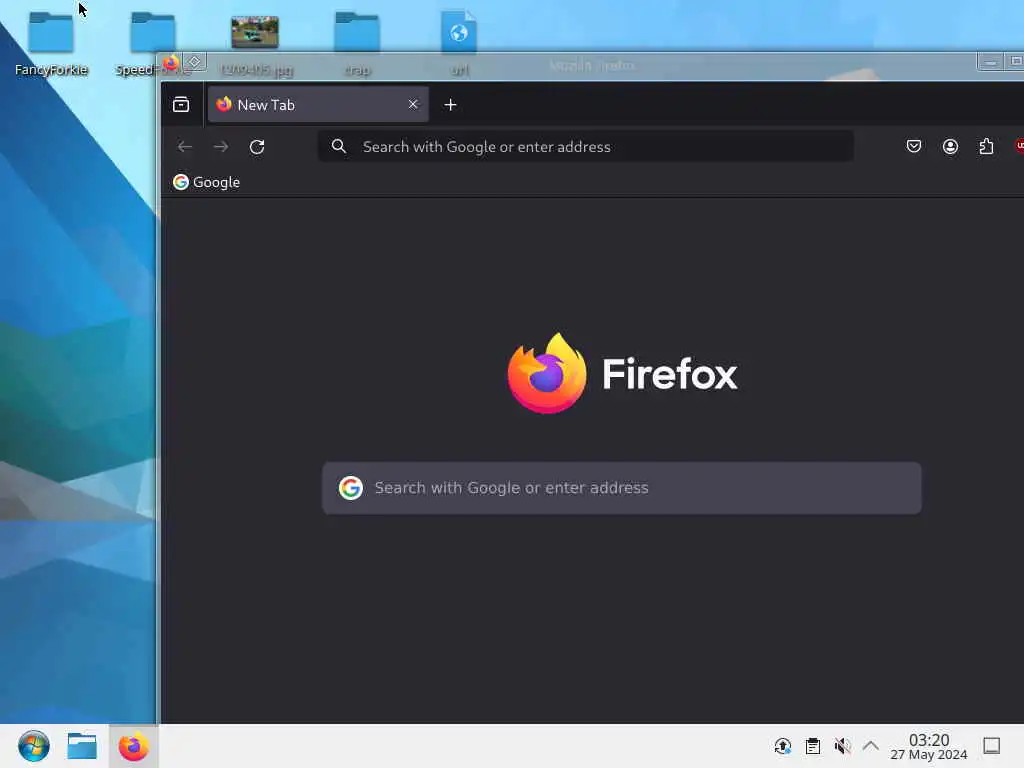Minimize the Firefox window
Screen dimensions: 1024x768
990,62
